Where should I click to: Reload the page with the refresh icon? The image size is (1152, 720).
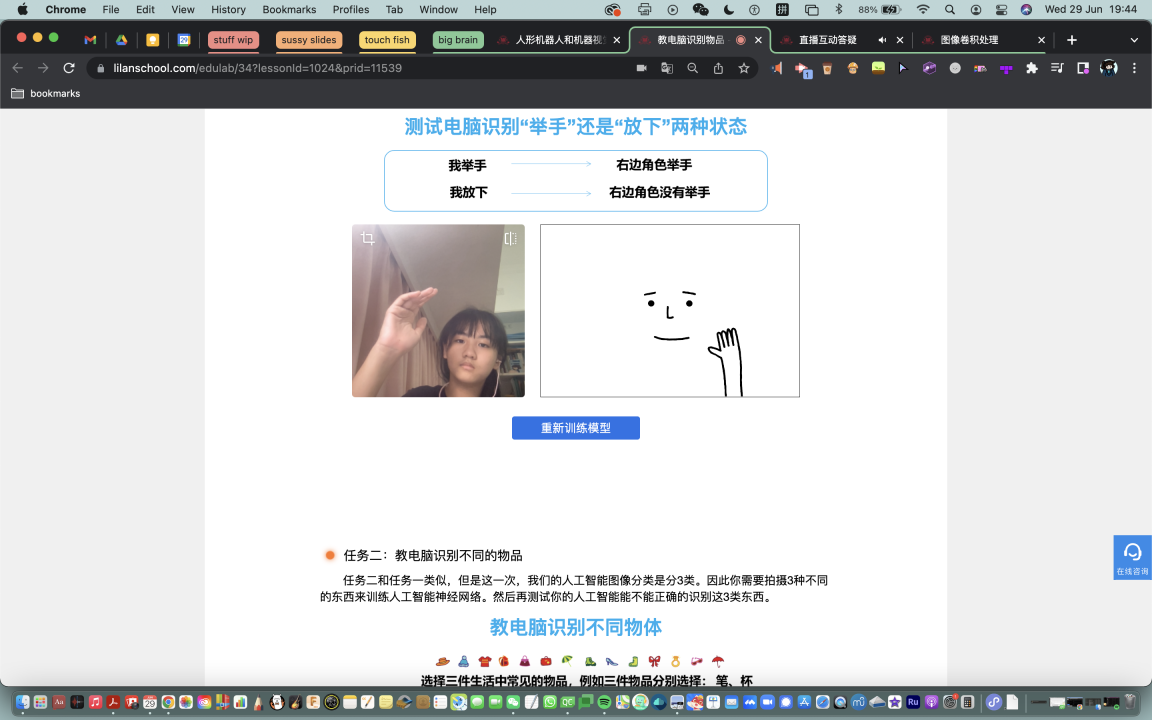[68, 68]
